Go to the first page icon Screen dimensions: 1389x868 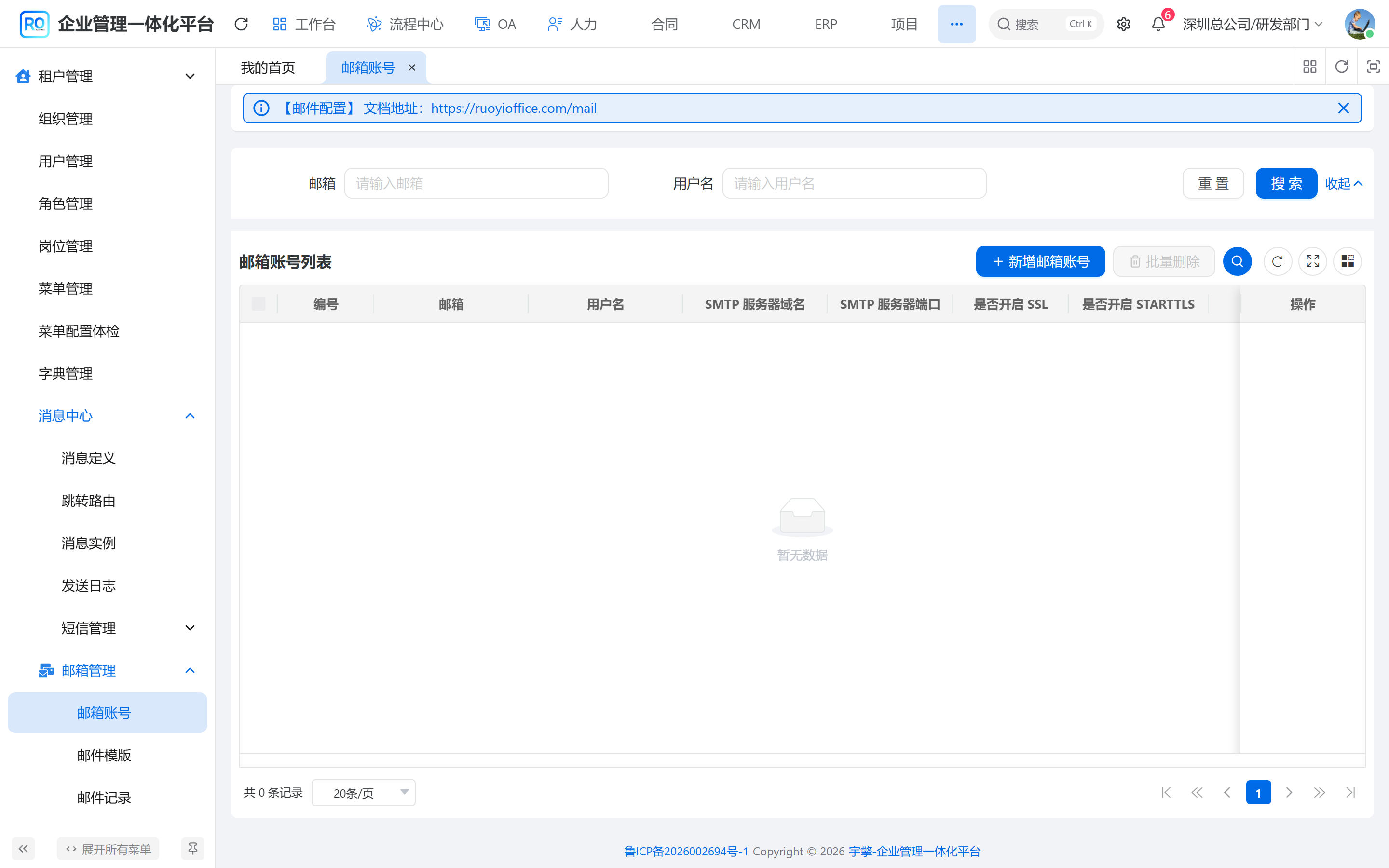click(x=1166, y=793)
